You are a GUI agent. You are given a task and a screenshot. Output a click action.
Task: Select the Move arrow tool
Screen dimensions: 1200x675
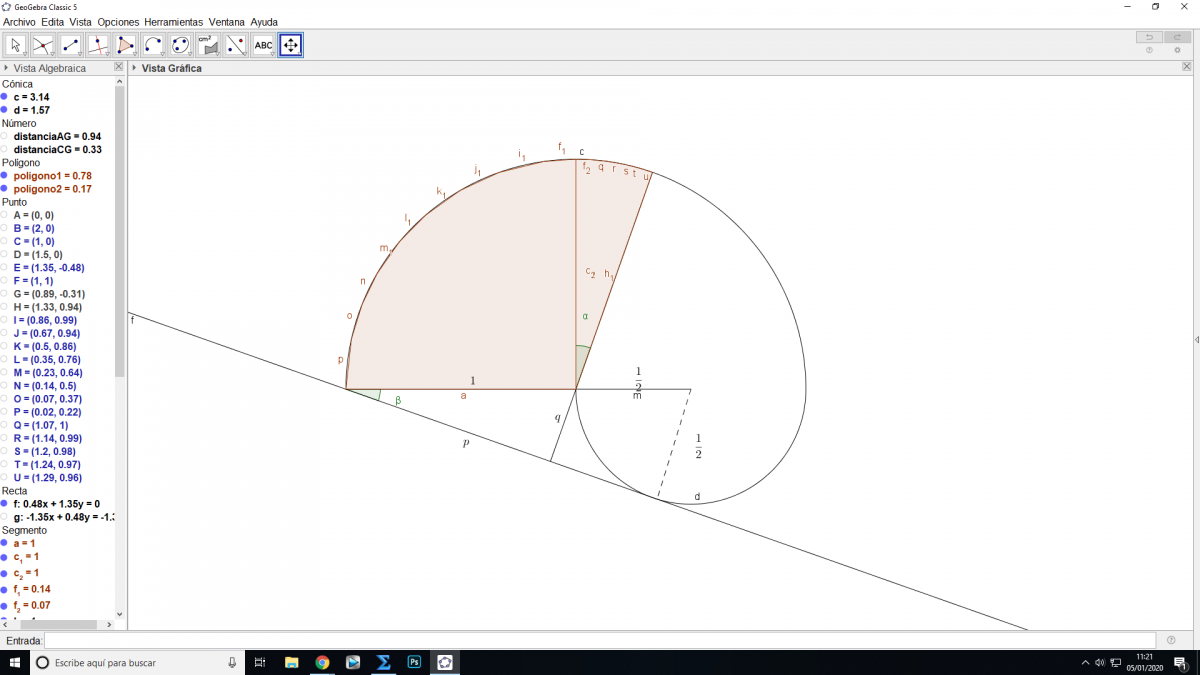point(16,45)
